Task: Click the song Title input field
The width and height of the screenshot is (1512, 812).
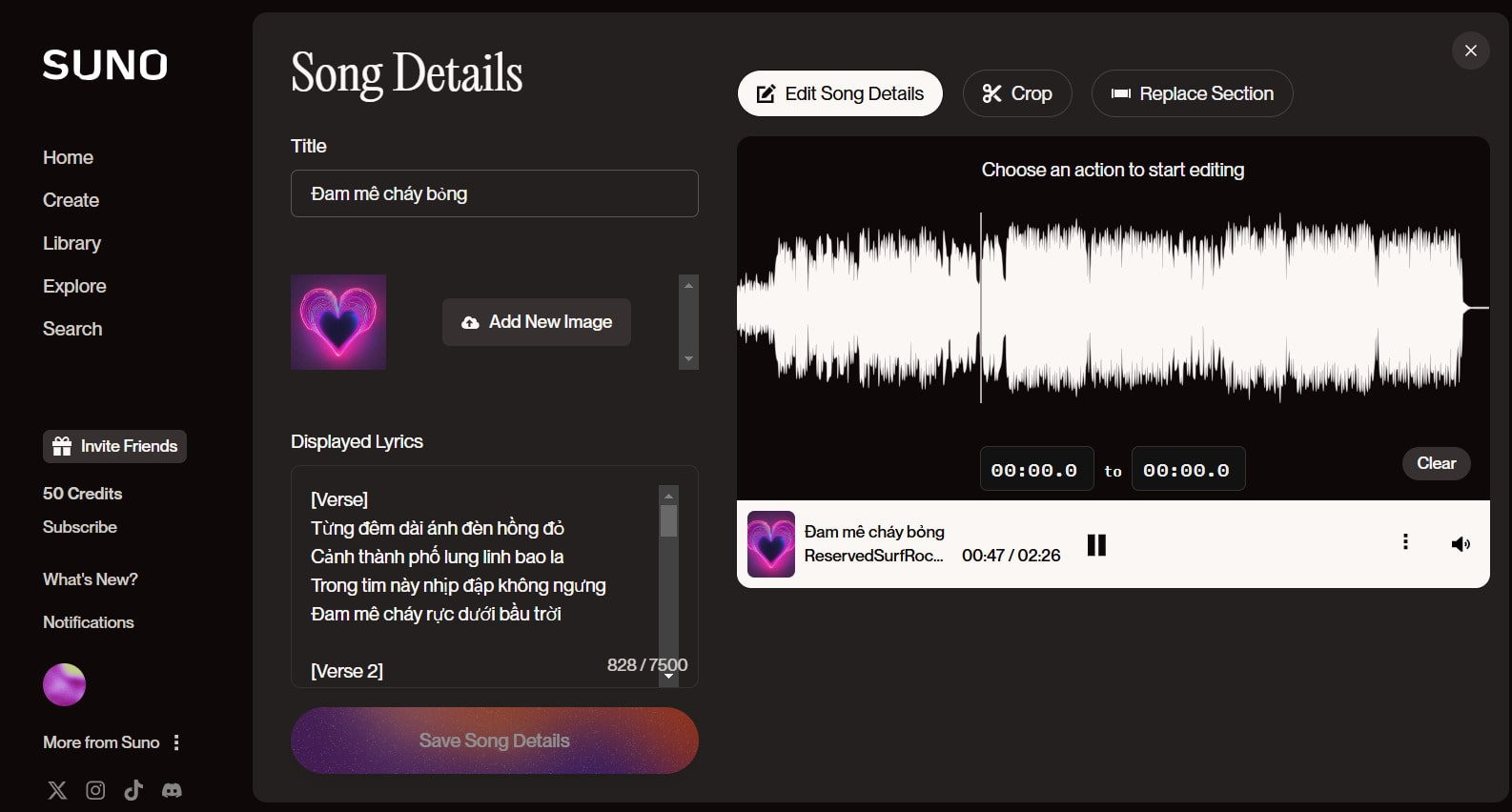Action: (x=495, y=193)
